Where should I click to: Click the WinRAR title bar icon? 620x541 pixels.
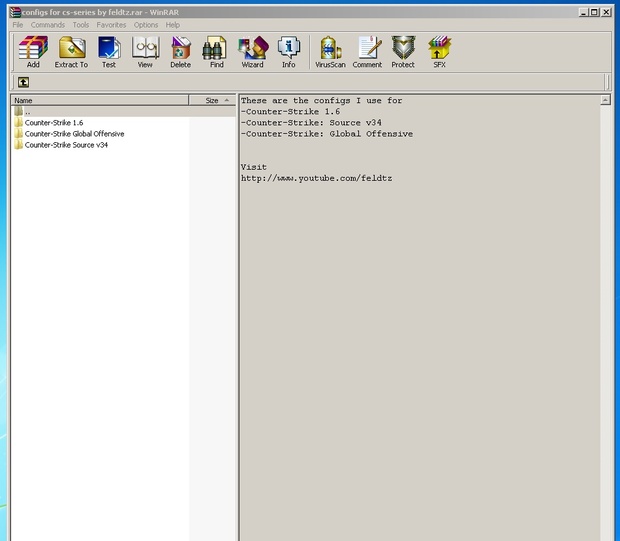[15, 12]
